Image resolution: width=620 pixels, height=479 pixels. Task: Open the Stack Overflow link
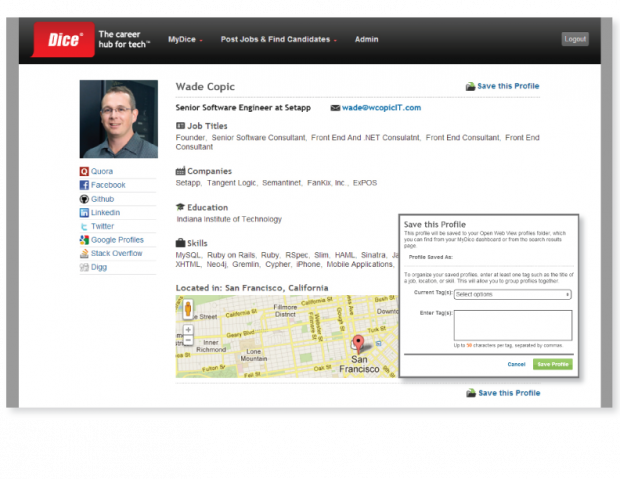point(117,253)
